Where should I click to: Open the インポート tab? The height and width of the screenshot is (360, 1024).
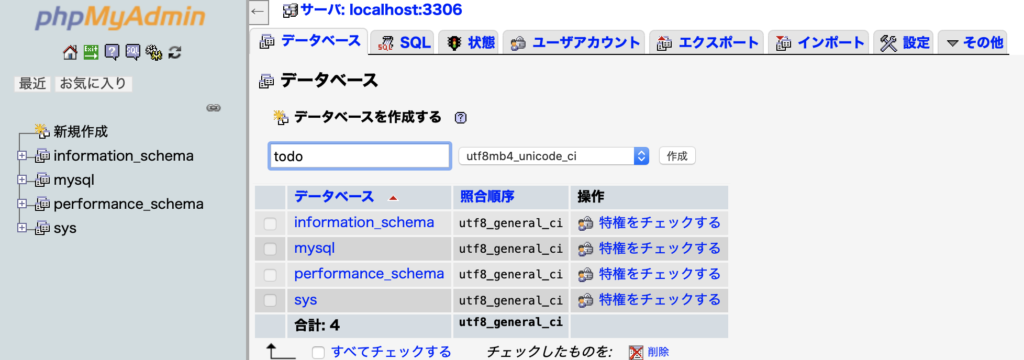pyautogui.click(x=819, y=43)
